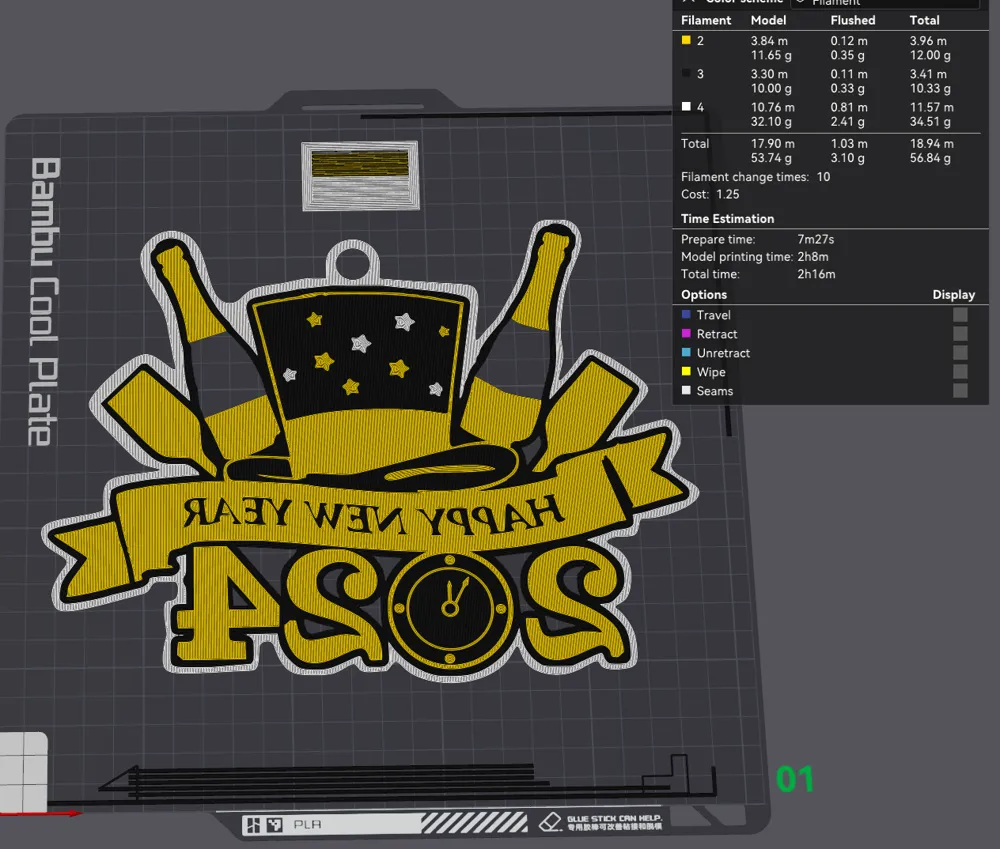This screenshot has width=1000, height=849.
Task: Click the cyan Unretract legend icon
Action: pyautogui.click(x=686, y=353)
